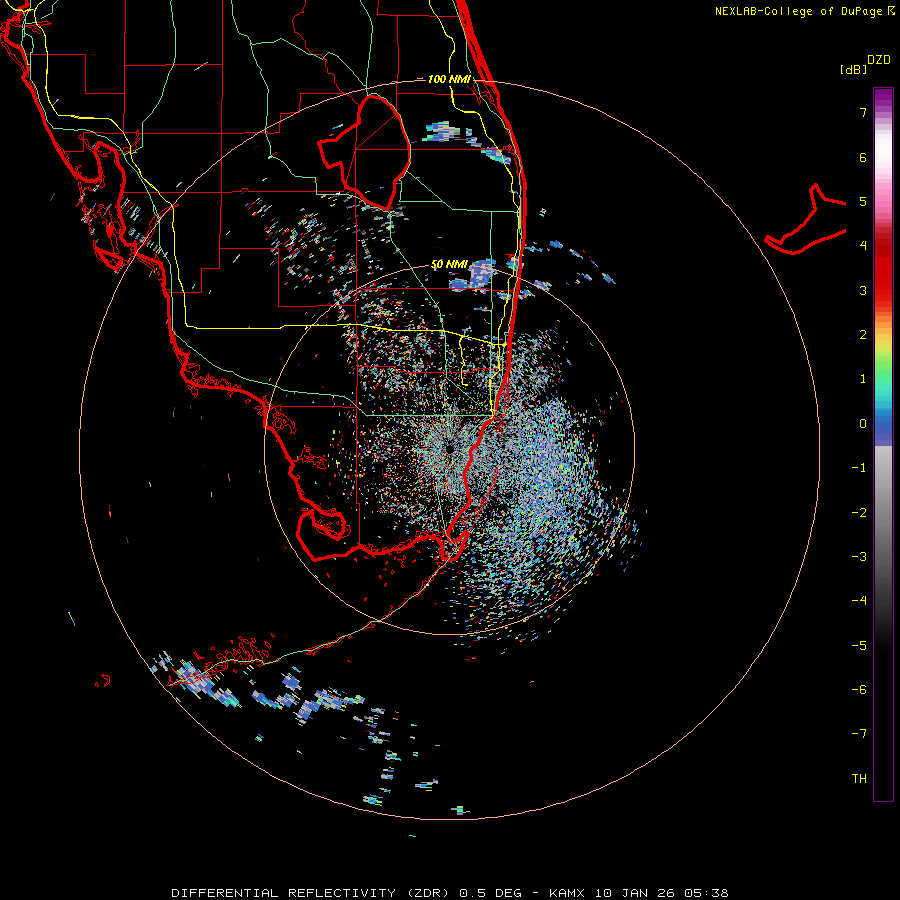This screenshot has height=900, width=900.
Task: Click the 7 value on the color scale
Action: pos(863,112)
